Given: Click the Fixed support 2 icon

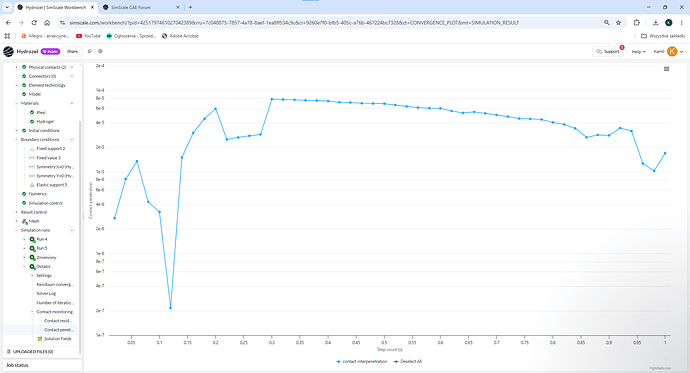Looking at the screenshot, I should click(x=32, y=149).
